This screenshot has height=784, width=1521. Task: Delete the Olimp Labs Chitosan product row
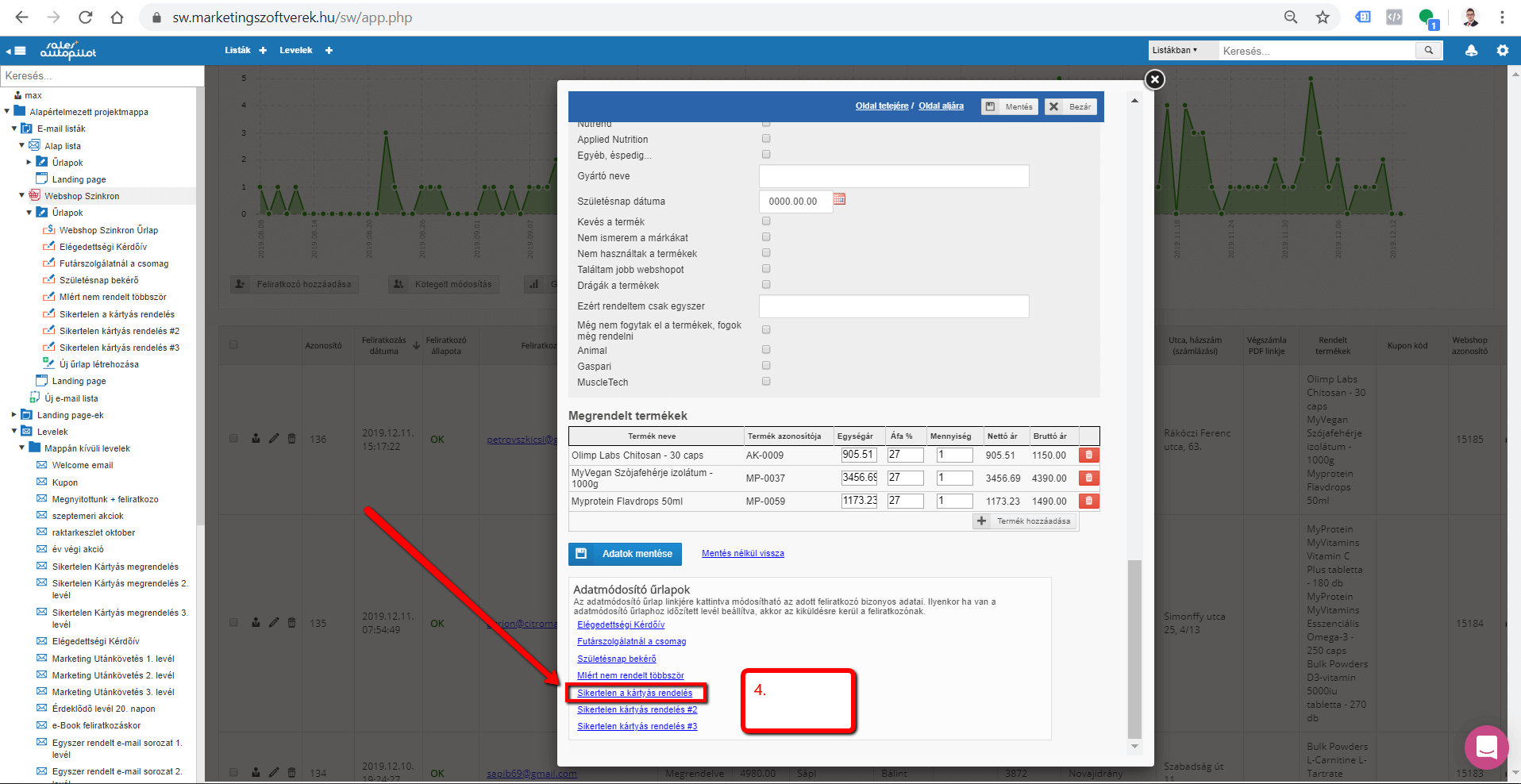point(1088,455)
